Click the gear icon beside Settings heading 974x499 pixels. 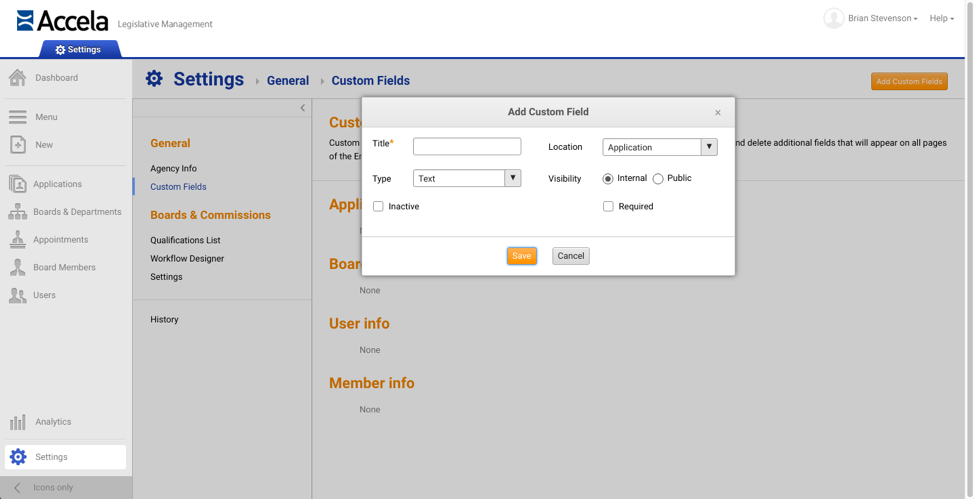click(154, 79)
